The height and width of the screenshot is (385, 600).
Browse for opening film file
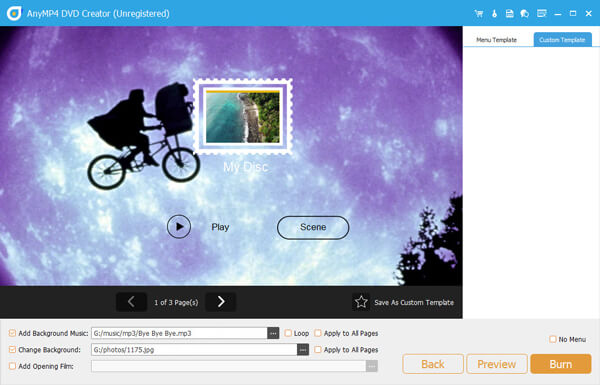(x=372, y=366)
